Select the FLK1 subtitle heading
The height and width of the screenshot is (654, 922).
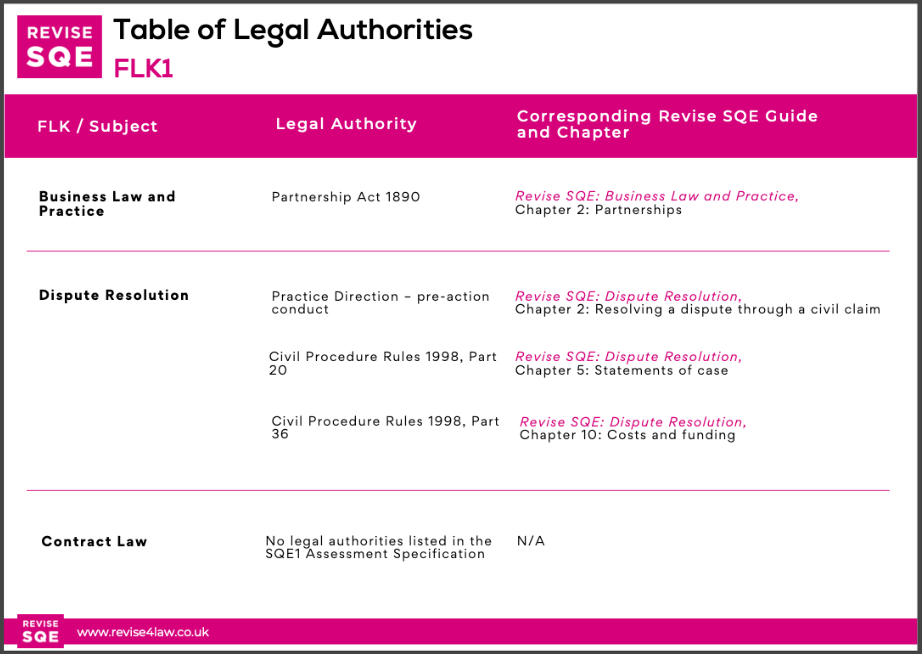143,69
